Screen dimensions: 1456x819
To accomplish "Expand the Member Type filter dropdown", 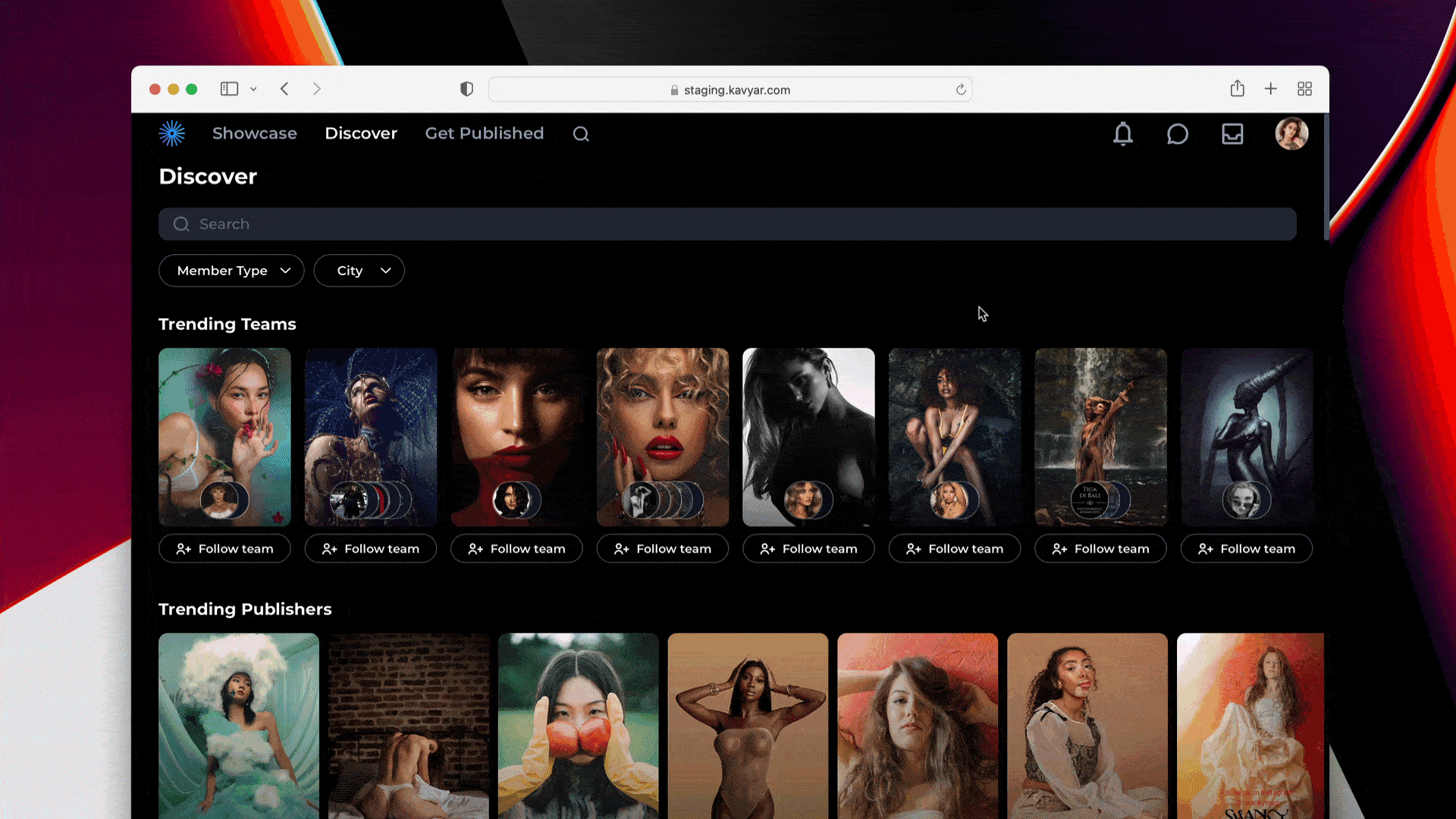I will click(231, 271).
